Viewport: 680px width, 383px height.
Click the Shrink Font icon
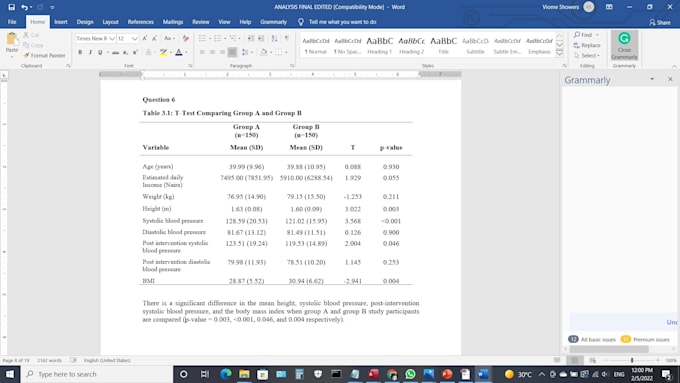click(x=154, y=39)
